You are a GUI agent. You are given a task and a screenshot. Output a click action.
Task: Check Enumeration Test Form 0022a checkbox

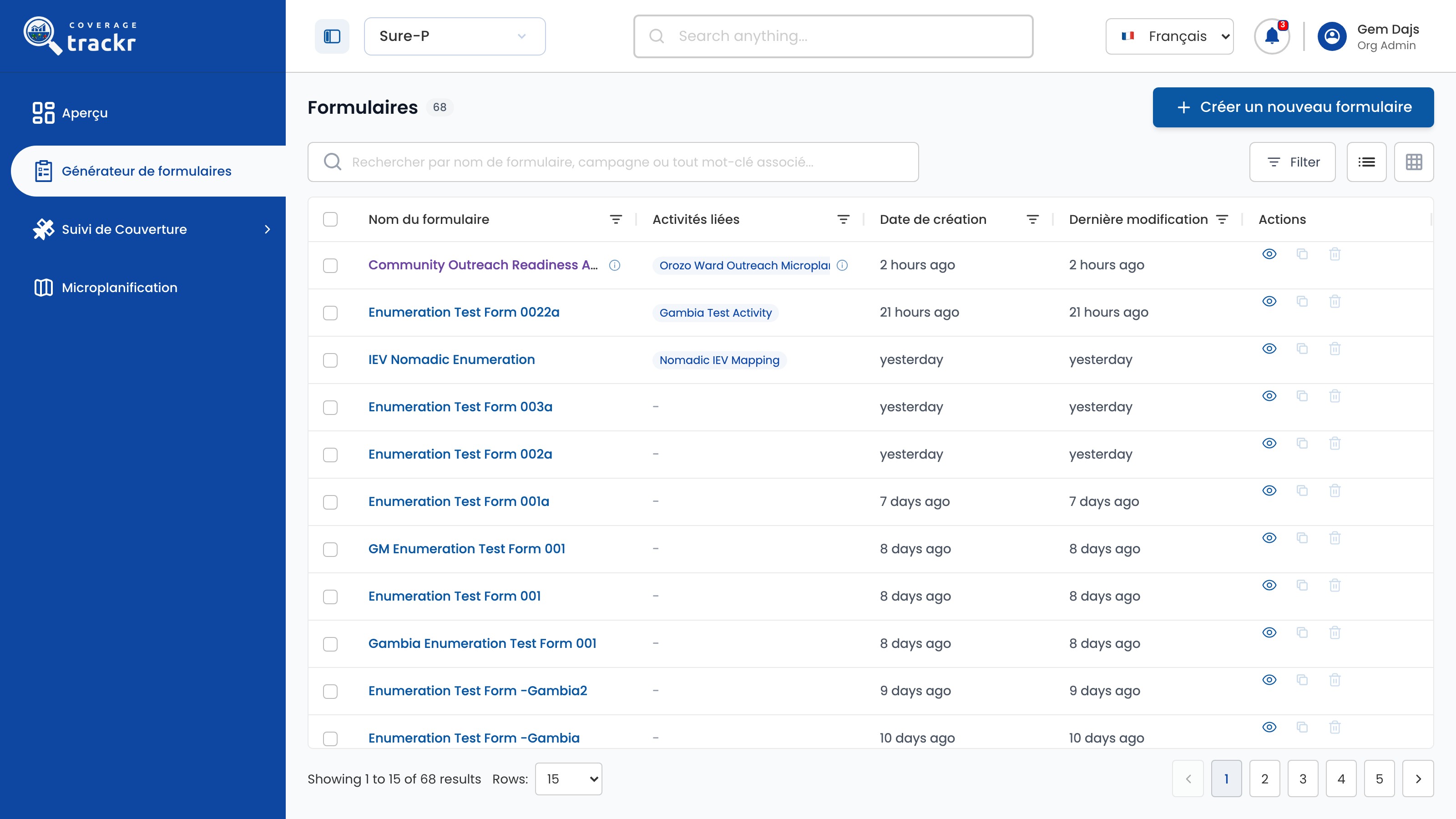pyautogui.click(x=330, y=313)
